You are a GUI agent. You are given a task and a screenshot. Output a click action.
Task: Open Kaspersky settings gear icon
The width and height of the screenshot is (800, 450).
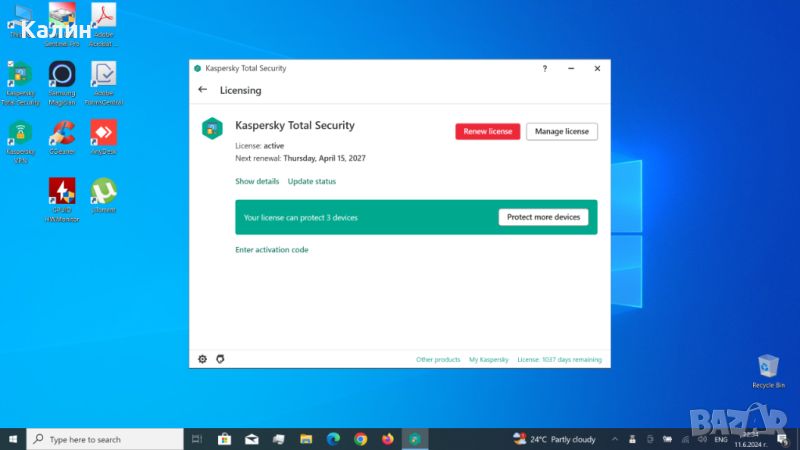click(203, 359)
